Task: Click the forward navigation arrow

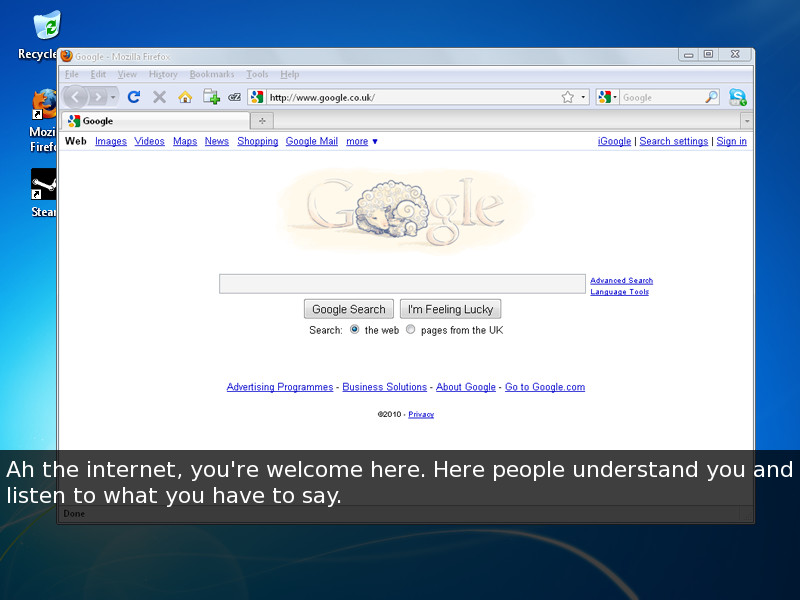Action: click(97, 96)
